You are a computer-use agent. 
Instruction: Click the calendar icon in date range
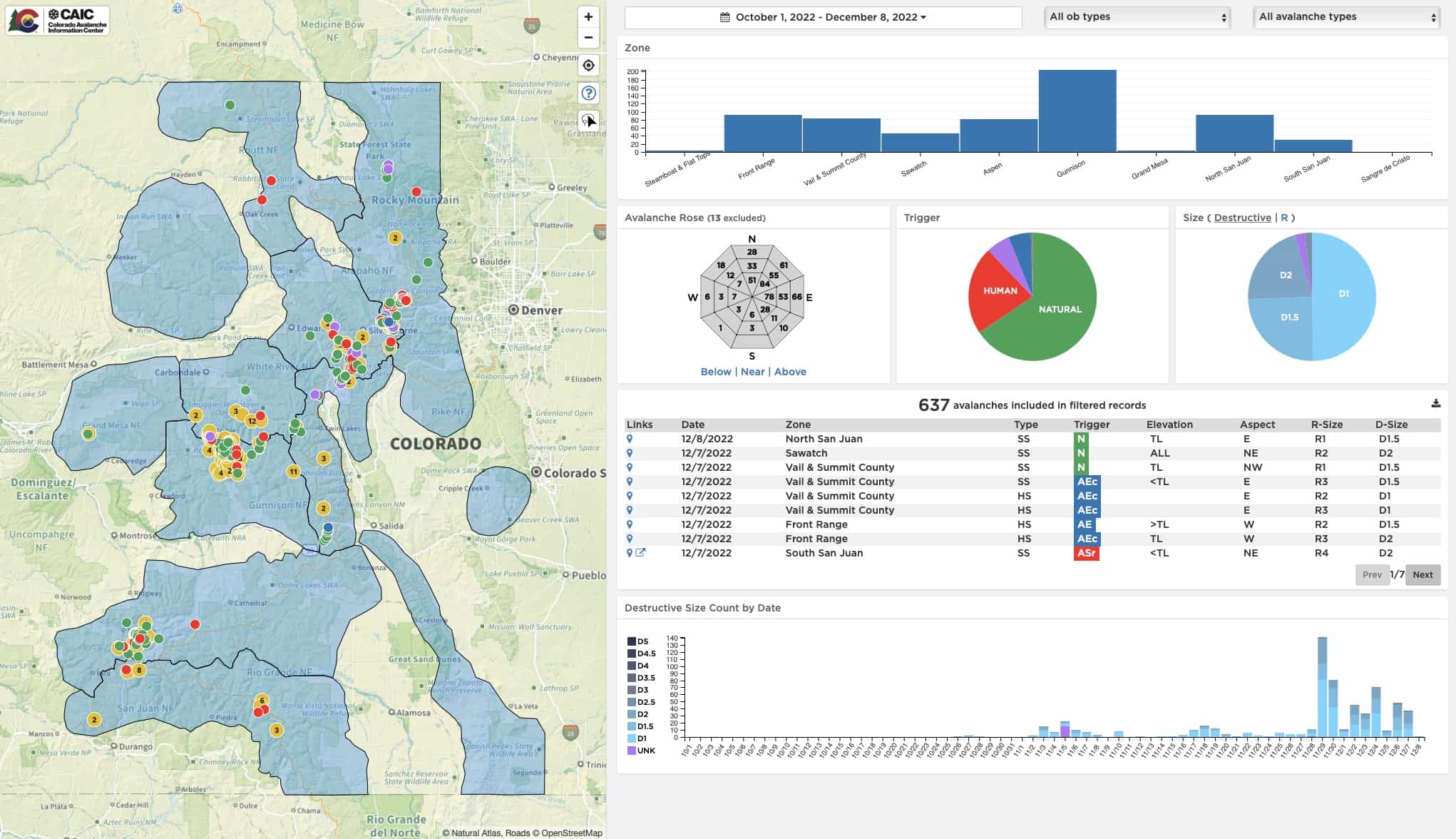click(725, 17)
